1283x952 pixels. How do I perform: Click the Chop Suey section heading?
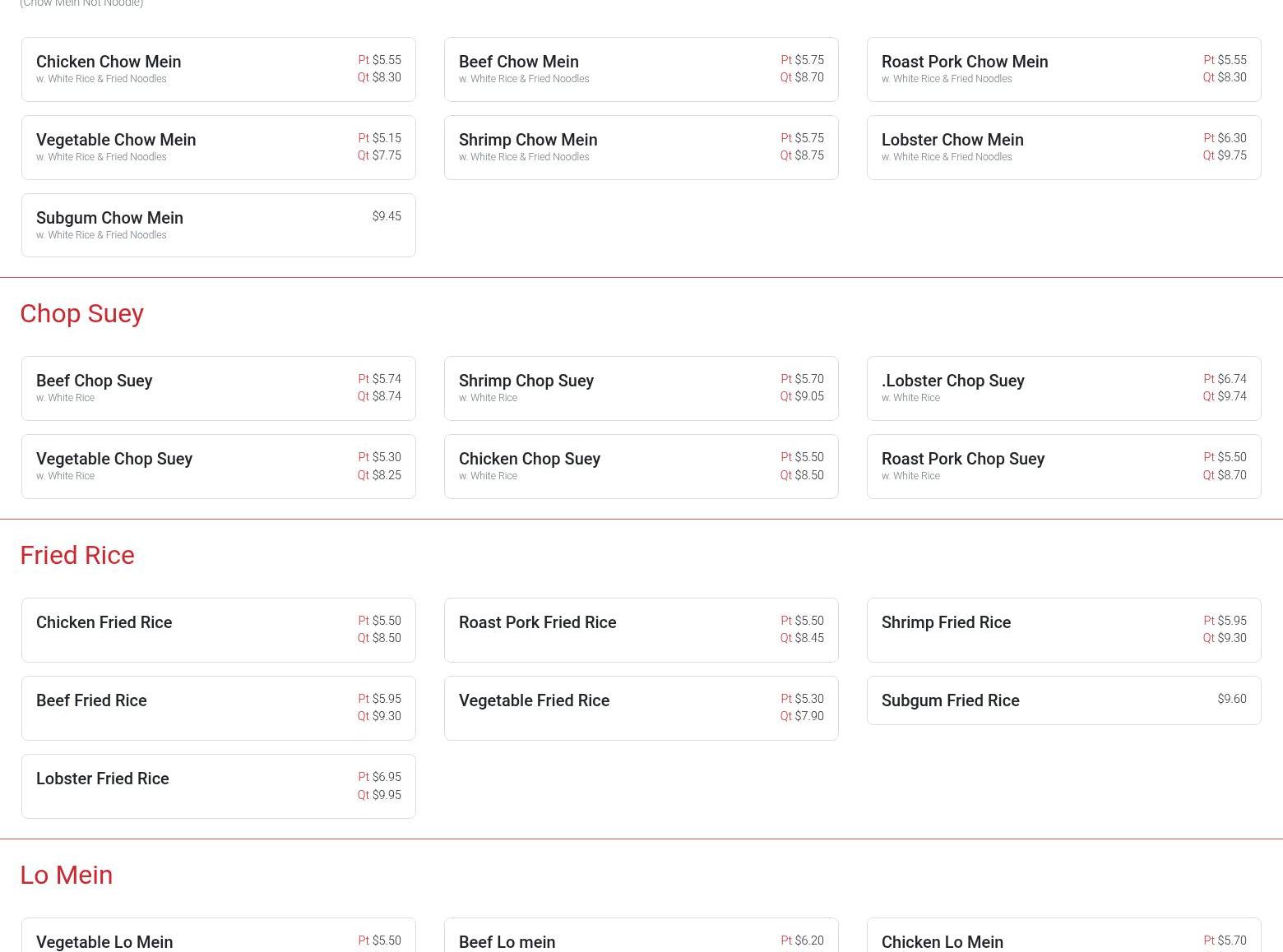[81, 313]
